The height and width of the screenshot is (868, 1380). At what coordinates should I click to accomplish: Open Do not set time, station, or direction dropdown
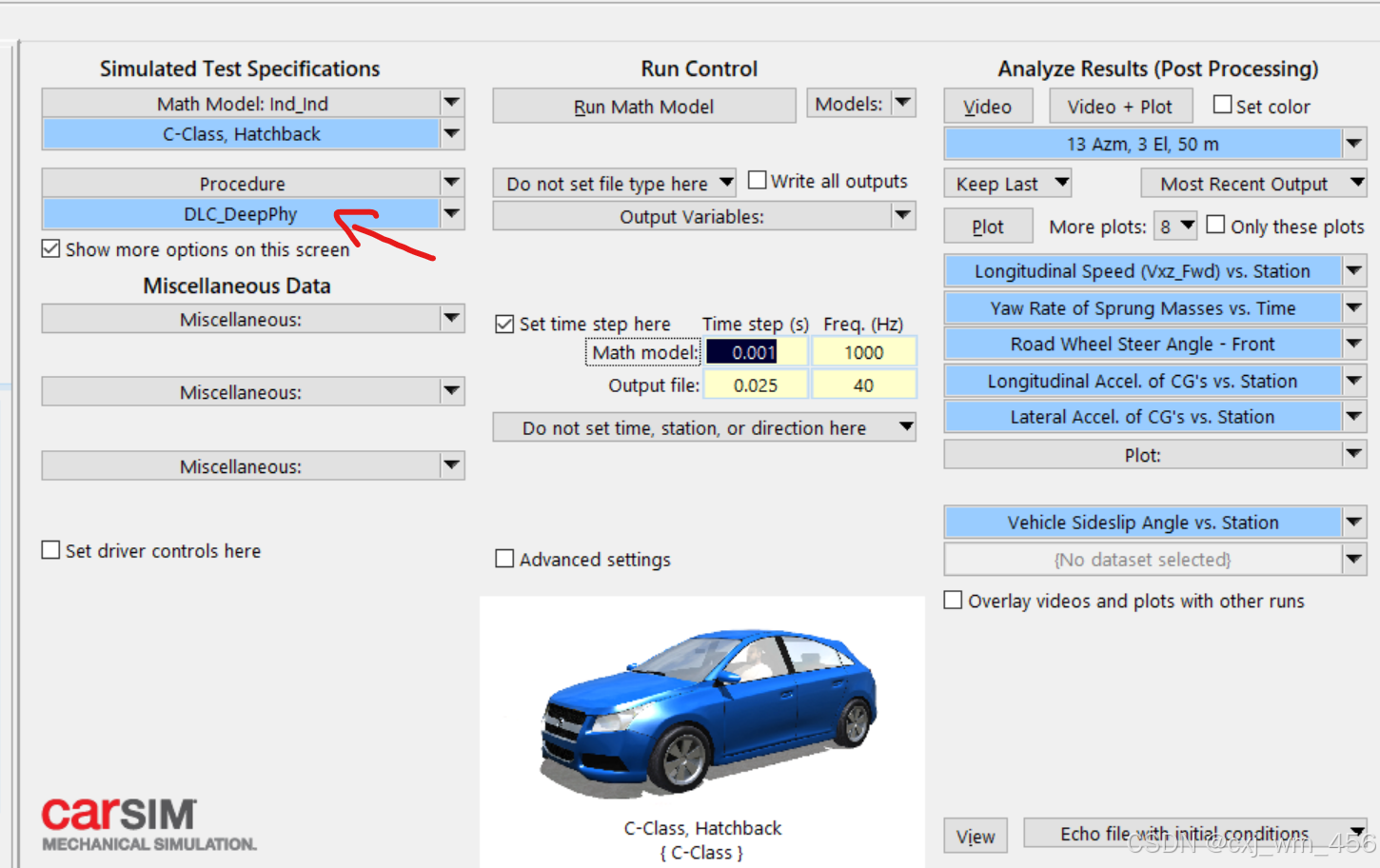(x=704, y=427)
